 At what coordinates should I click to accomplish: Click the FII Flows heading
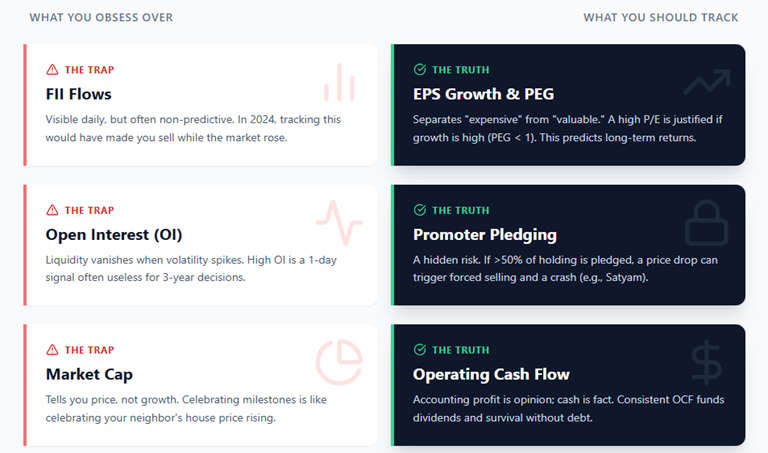[78, 94]
